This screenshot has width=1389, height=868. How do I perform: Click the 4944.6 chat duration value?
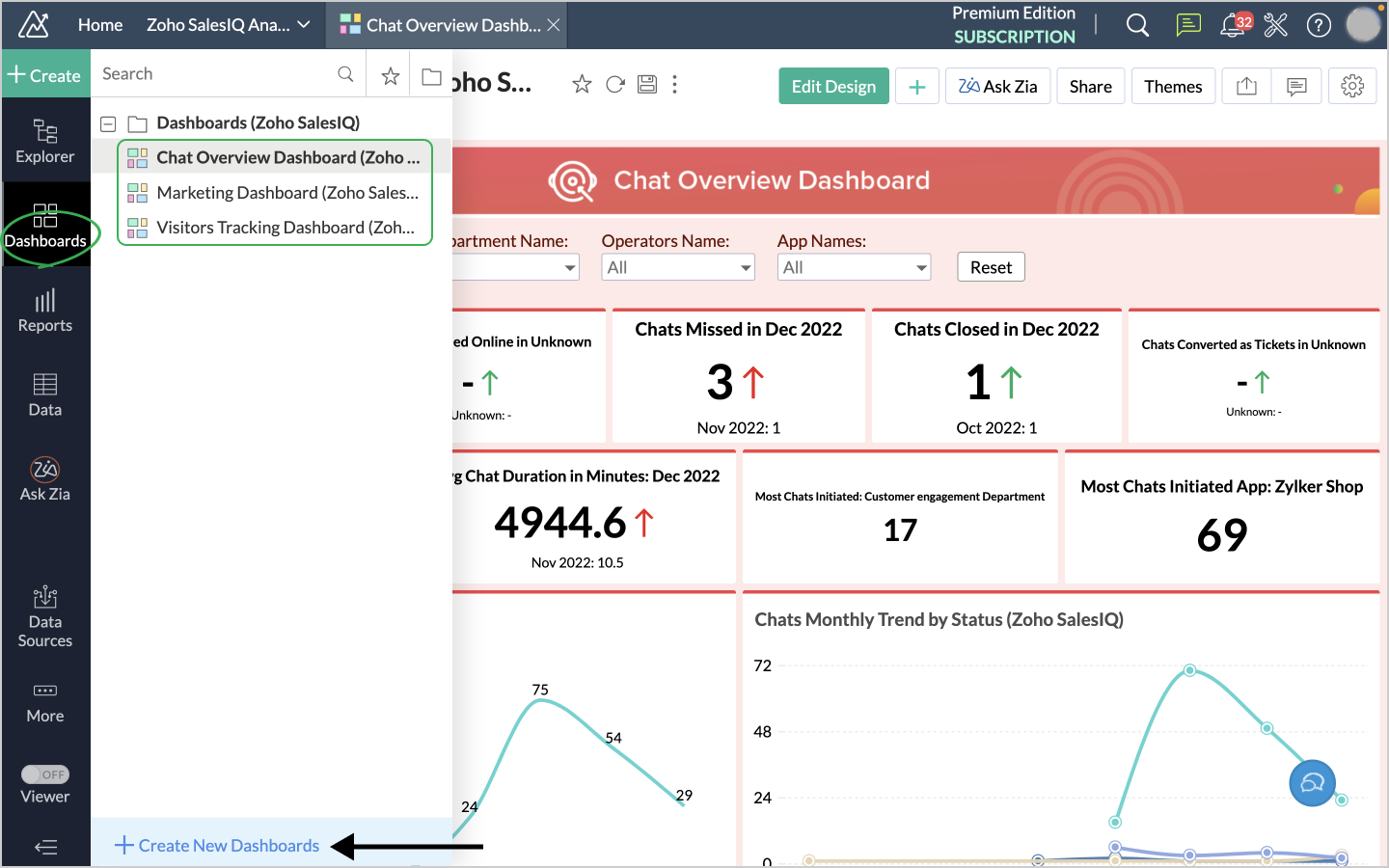point(560,523)
